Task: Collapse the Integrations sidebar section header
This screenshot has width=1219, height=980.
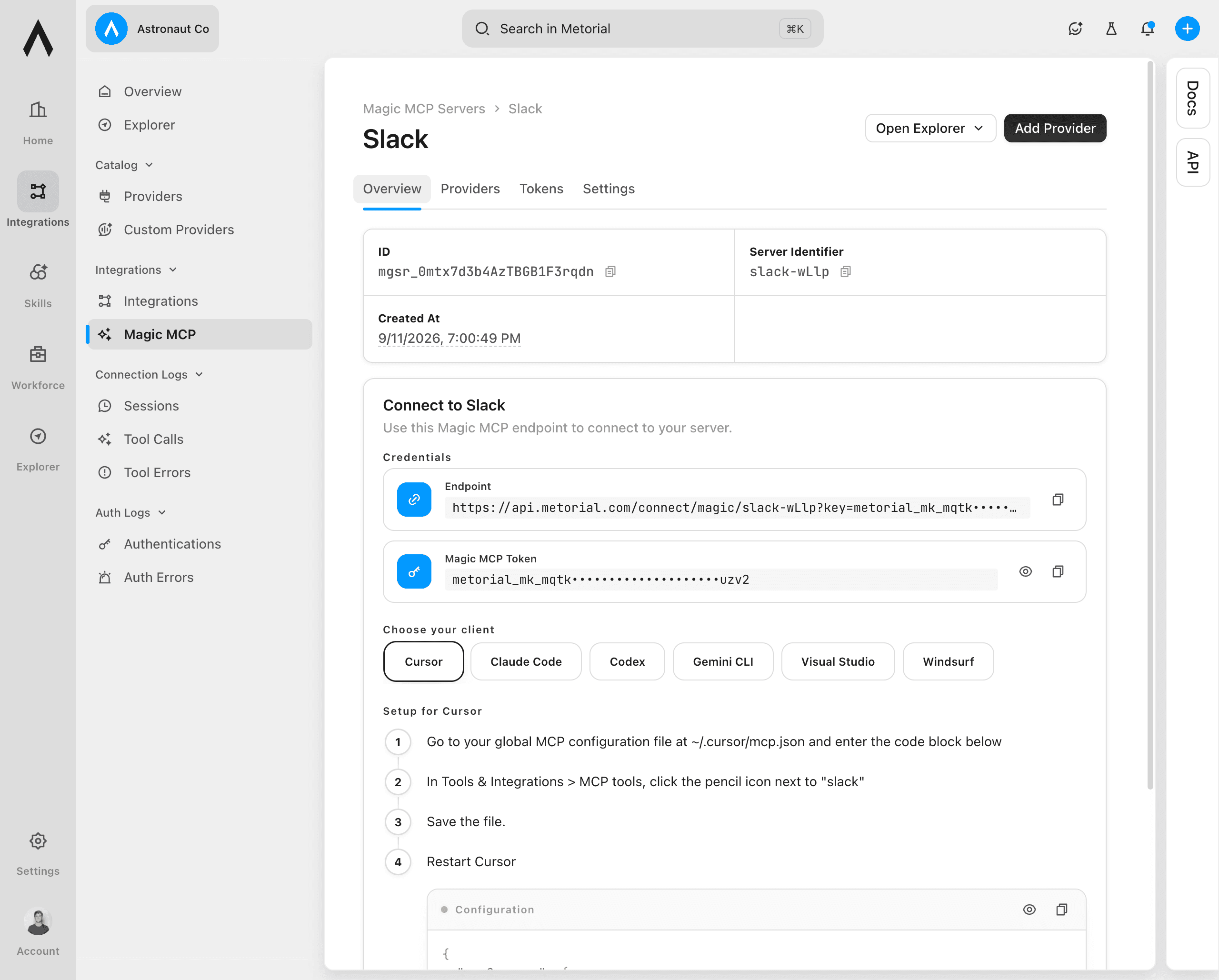Action: pyautogui.click(x=136, y=270)
